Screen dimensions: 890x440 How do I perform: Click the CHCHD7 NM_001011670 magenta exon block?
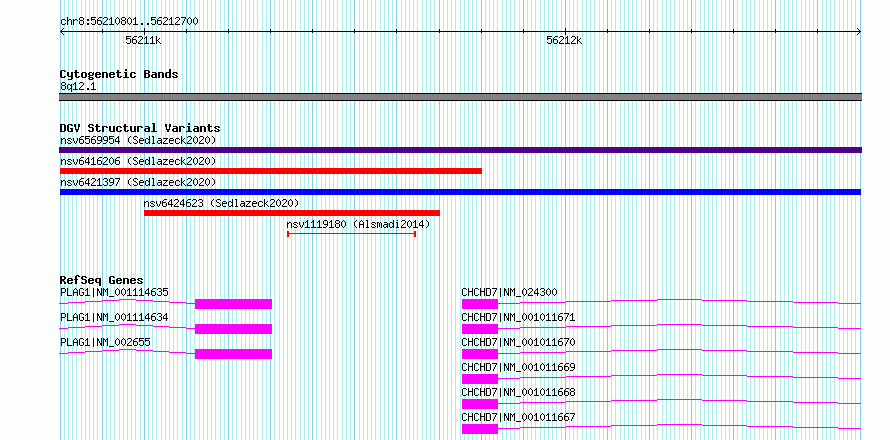click(480, 354)
